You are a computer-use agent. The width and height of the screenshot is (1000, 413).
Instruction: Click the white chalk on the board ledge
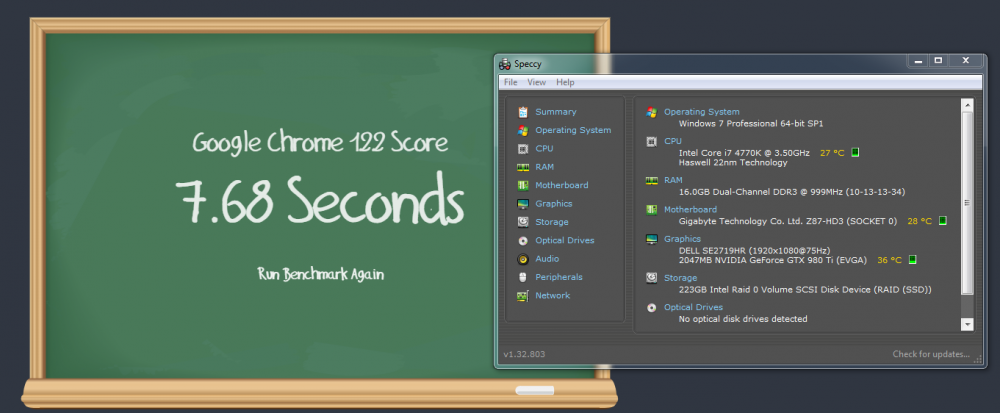click(x=534, y=390)
